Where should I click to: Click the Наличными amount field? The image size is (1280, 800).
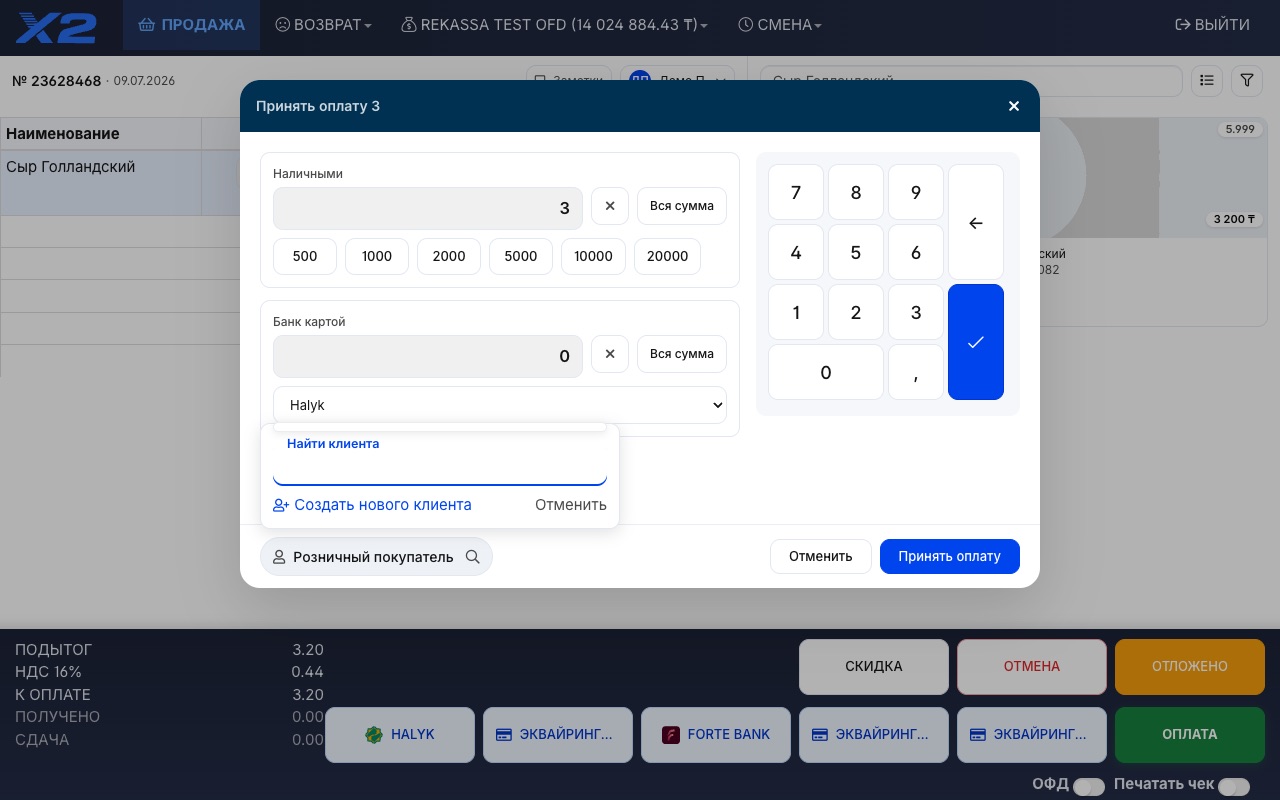click(428, 208)
